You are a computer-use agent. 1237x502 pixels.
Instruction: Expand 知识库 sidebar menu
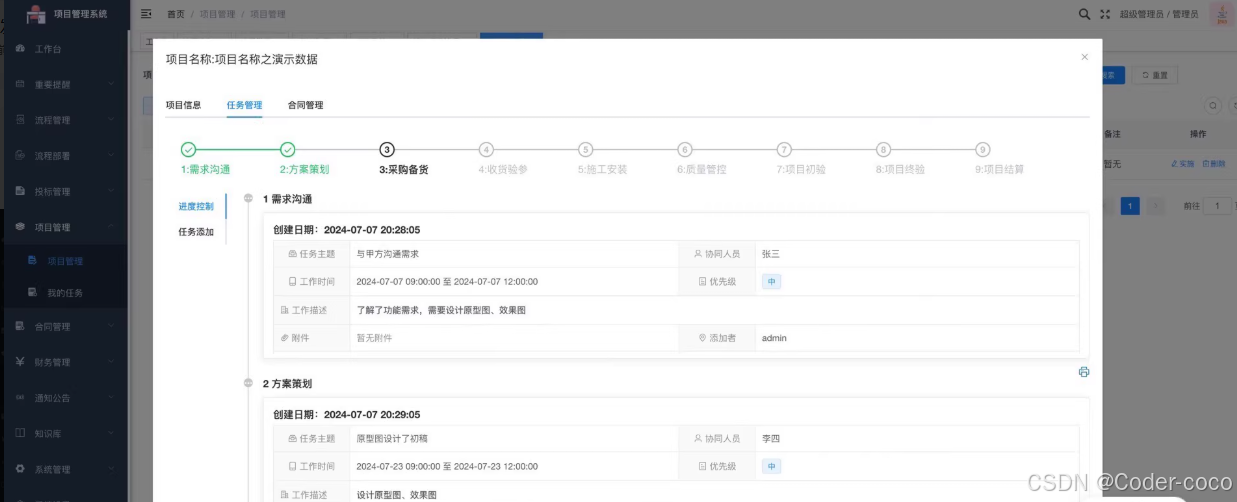pyautogui.click(x=64, y=434)
